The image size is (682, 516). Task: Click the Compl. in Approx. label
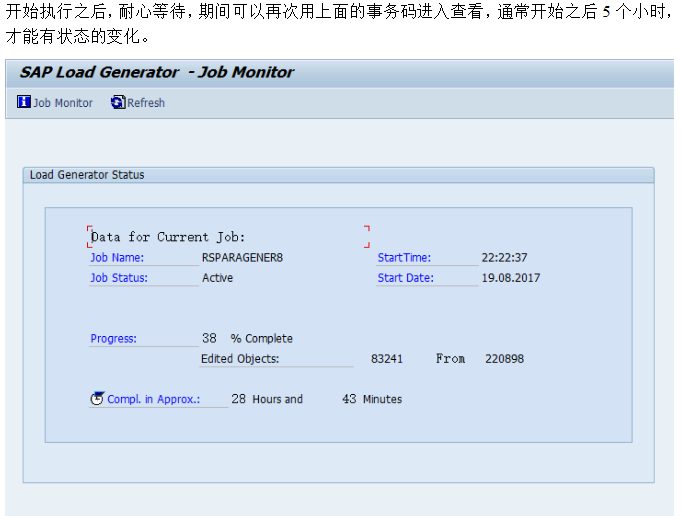click(154, 399)
